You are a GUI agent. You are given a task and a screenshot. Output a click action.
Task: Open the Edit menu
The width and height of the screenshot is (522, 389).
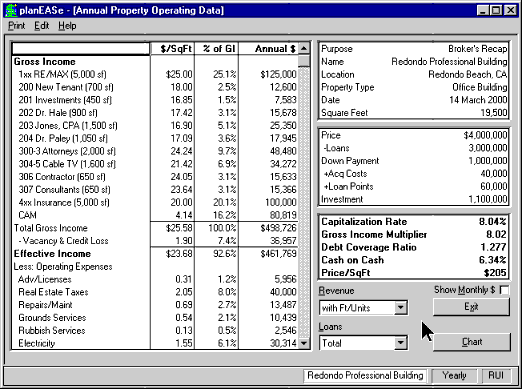42,26
